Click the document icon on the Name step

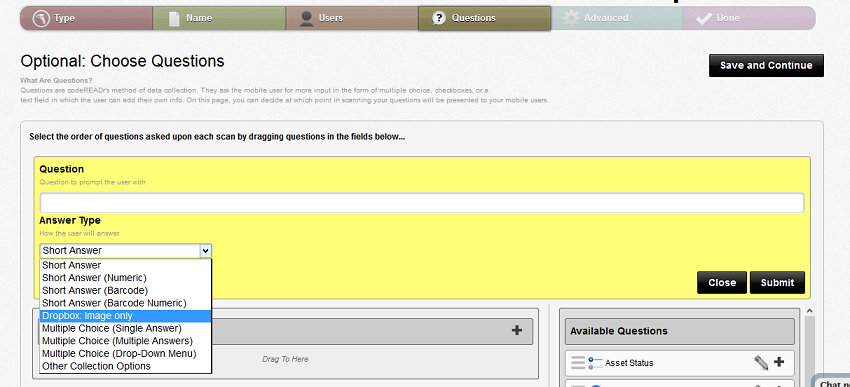click(x=173, y=18)
